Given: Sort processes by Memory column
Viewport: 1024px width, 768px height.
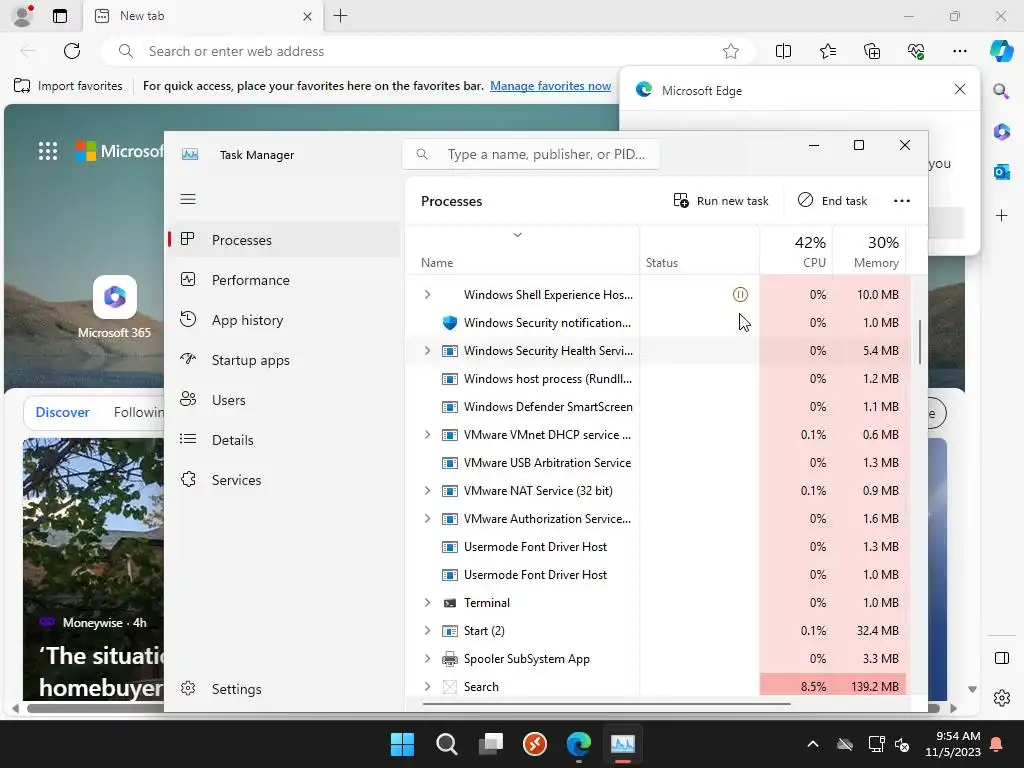Looking at the screenshot, I should [869, 251].
